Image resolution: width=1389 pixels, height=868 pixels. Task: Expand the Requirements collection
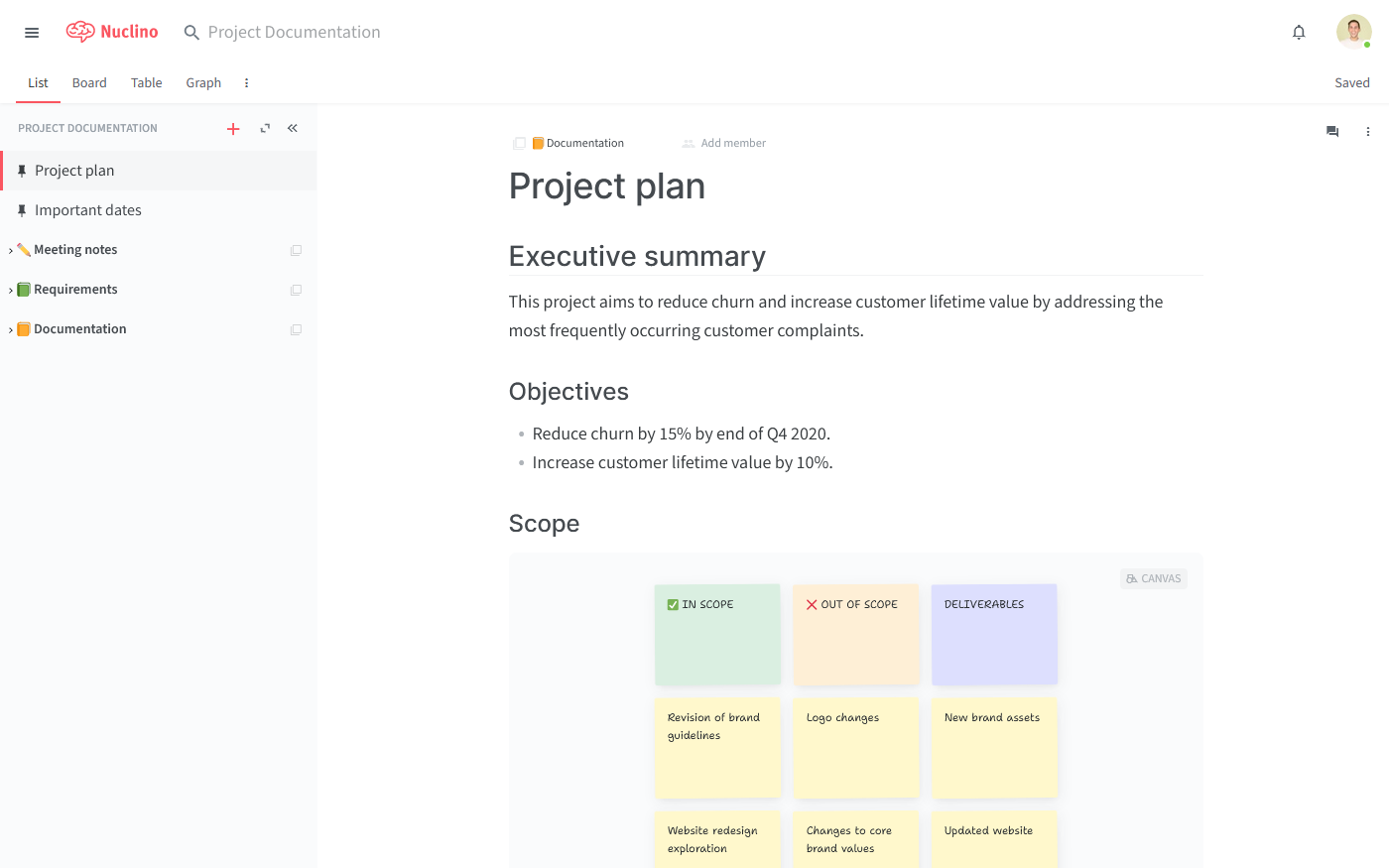click(11, 291)
